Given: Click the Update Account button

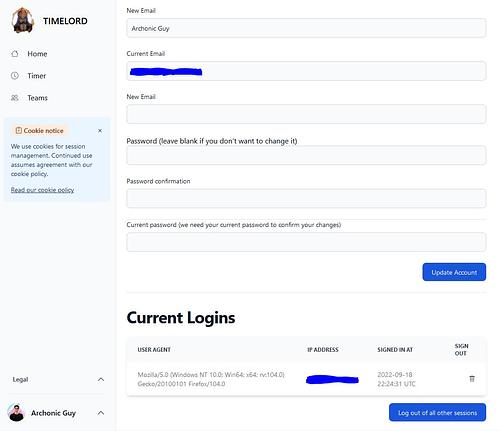Looking at the screenshot, I should coord(454,272).
